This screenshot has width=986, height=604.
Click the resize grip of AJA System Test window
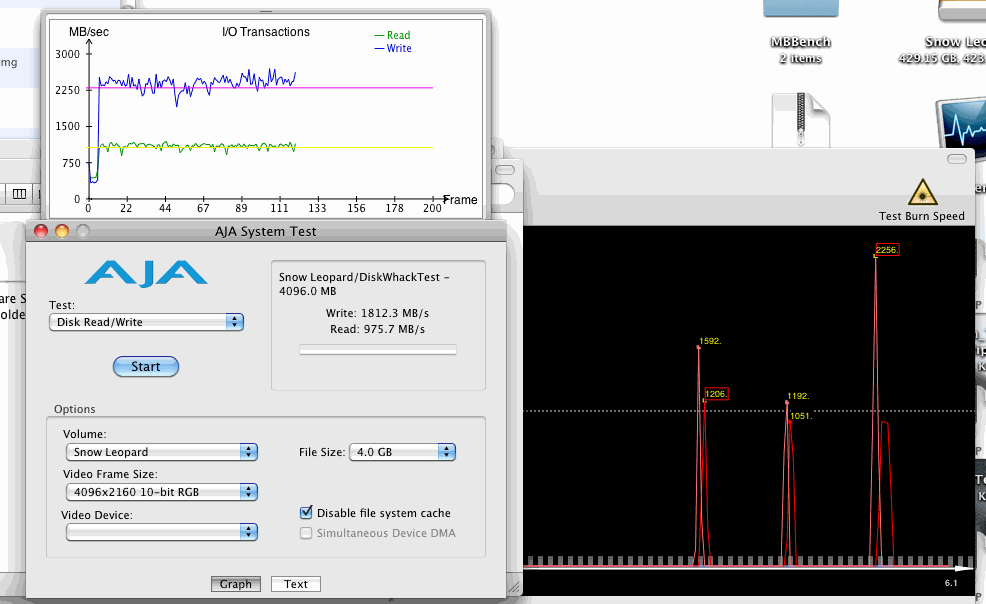[514, 588]
